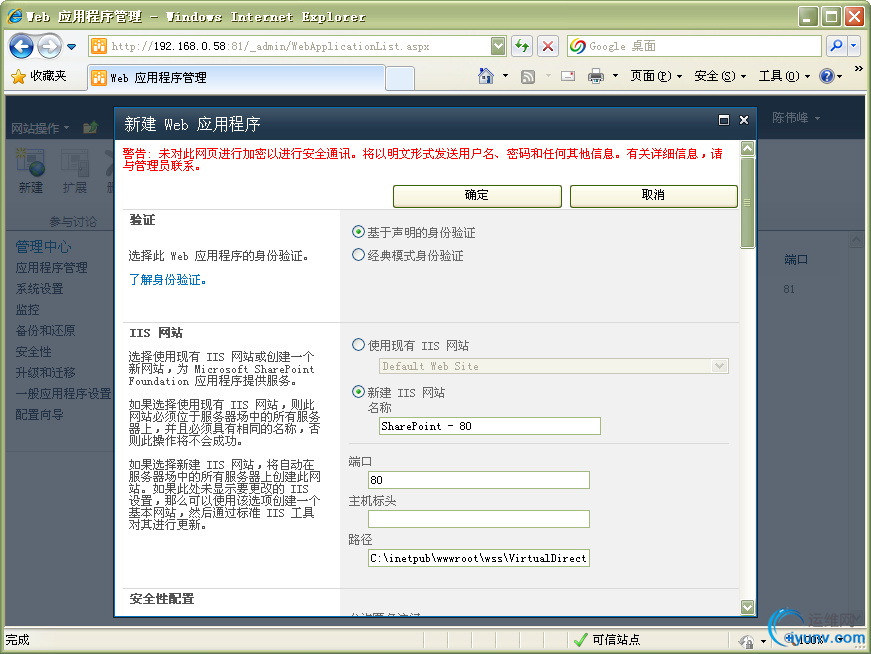Click the 81 port cell in background list
Screen dimensions: 871x654
coord(789,289)
